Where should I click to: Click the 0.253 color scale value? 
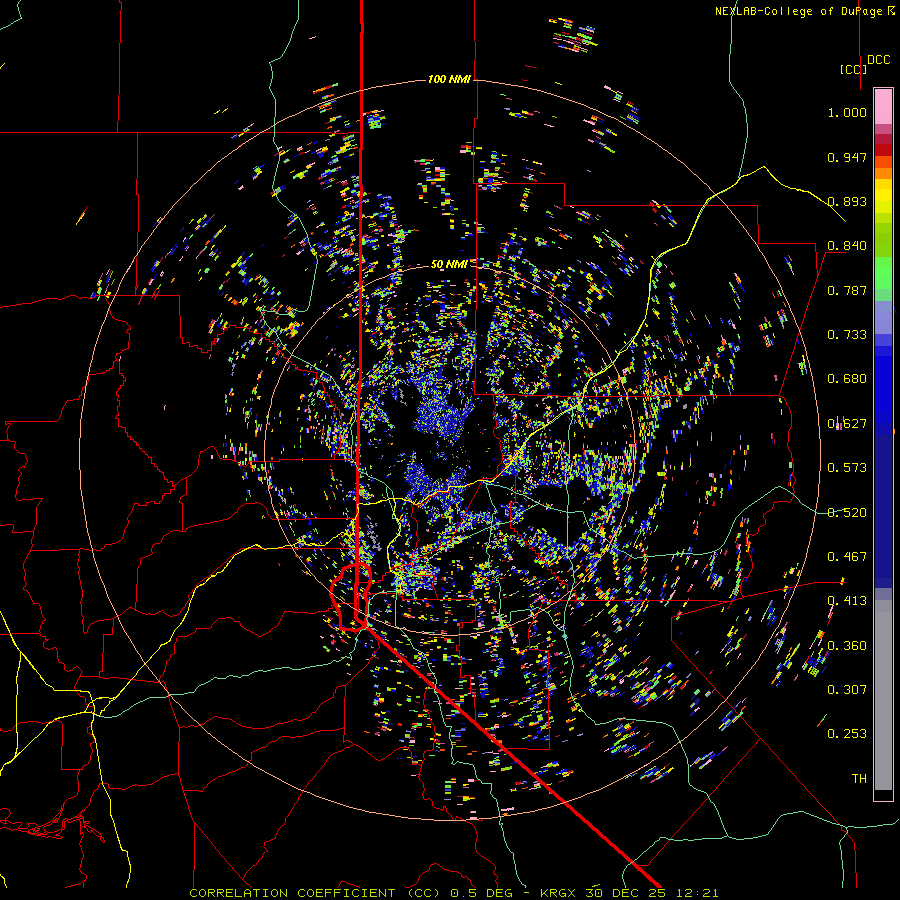847,734
